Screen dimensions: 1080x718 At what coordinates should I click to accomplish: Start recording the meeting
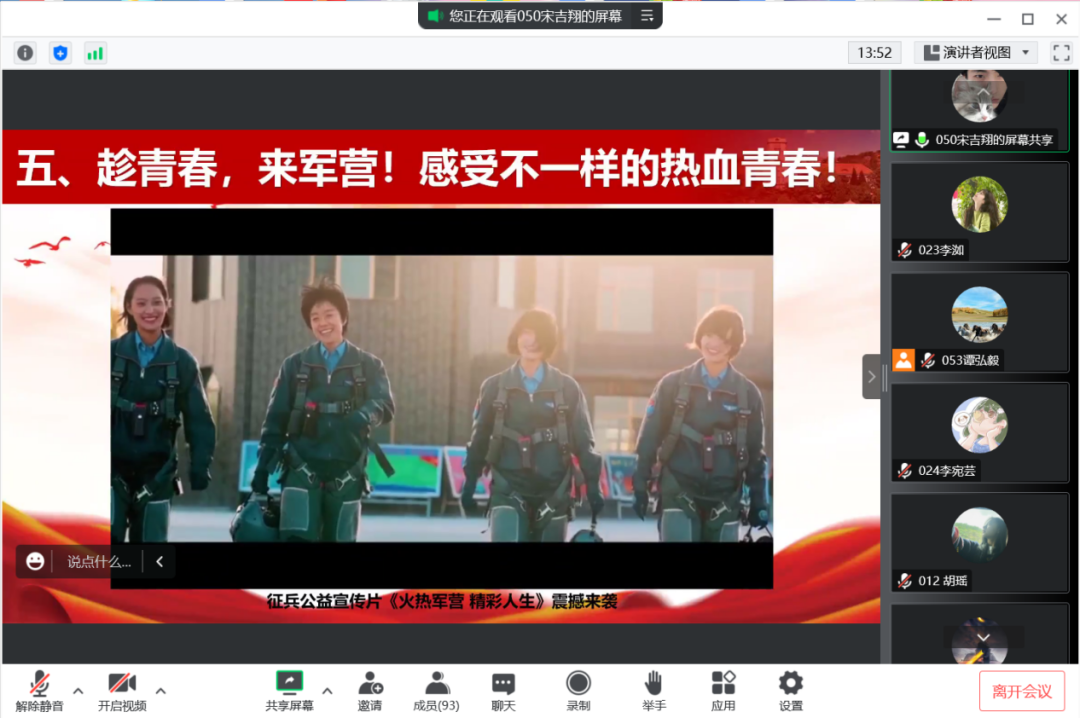[x=579, y=690]
